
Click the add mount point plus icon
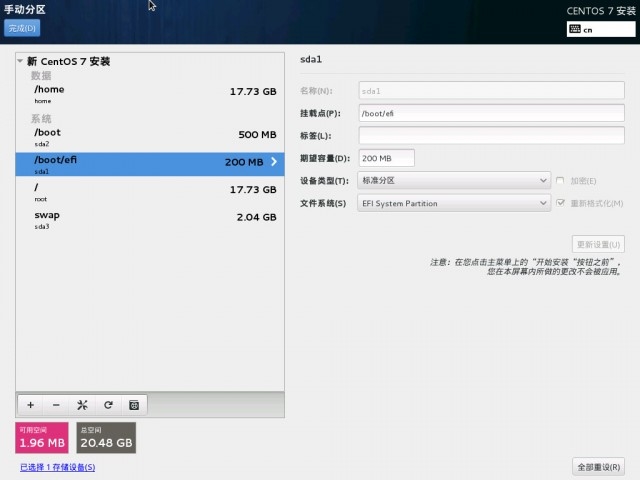click(x=31, y=405)
